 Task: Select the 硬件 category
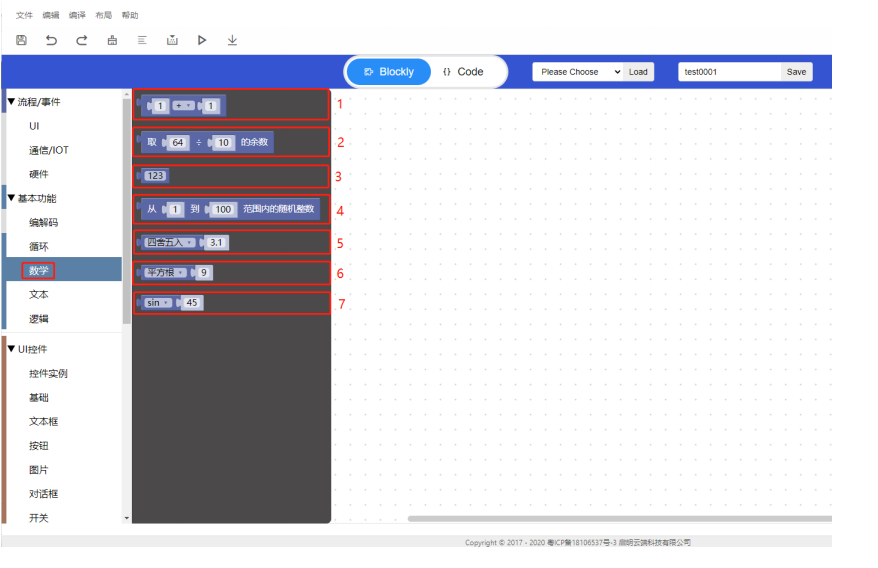coord(39,174)
